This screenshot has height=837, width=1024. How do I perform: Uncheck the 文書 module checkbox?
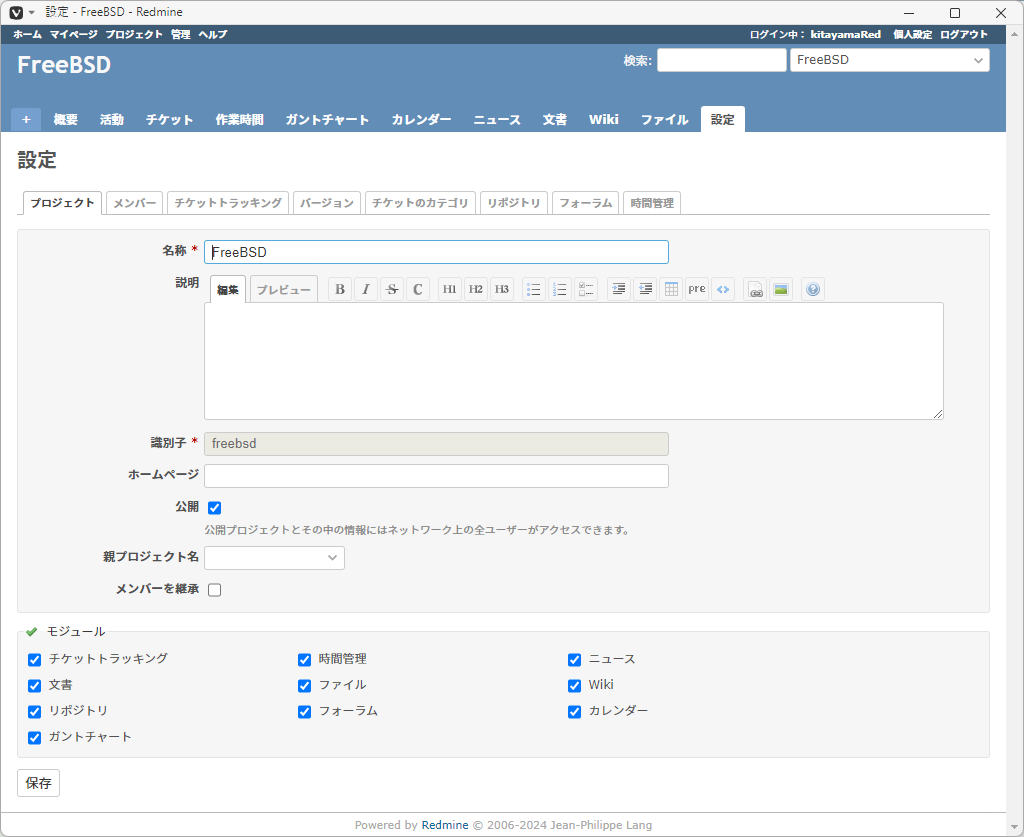pos(35,686)
